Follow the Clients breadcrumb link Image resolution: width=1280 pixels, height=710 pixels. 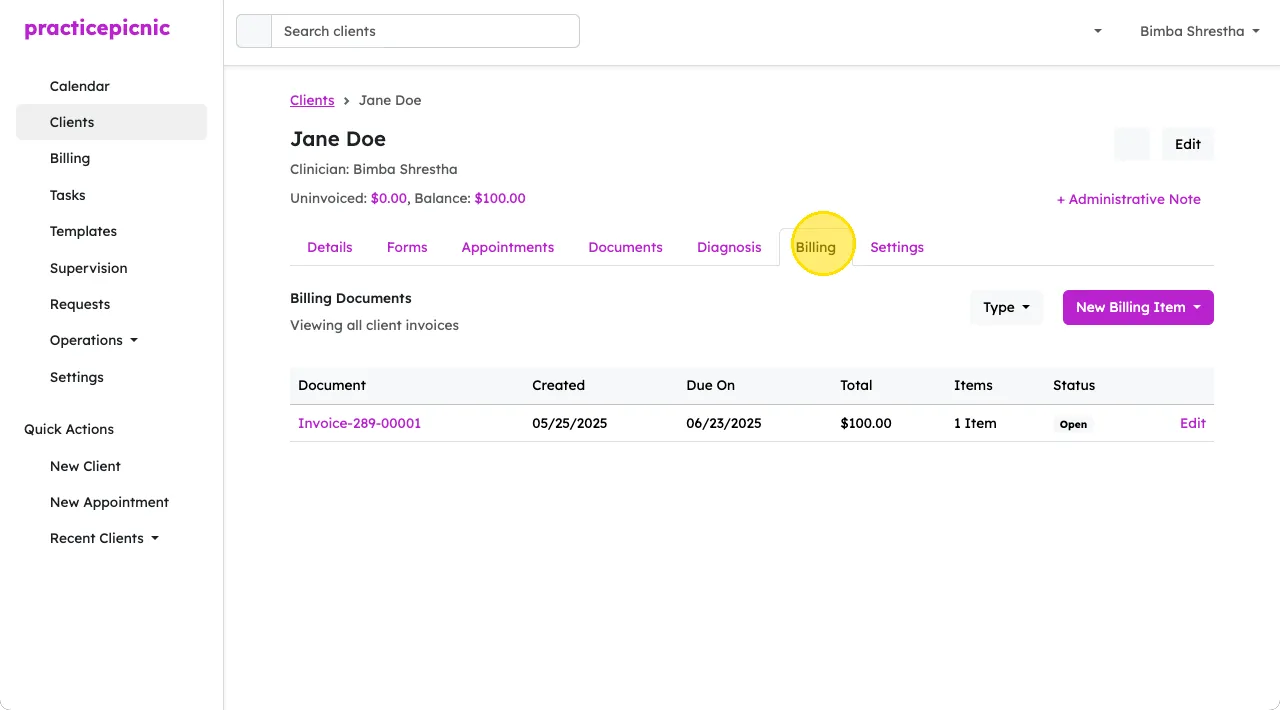pyautogui.click(x=312, y=100)
